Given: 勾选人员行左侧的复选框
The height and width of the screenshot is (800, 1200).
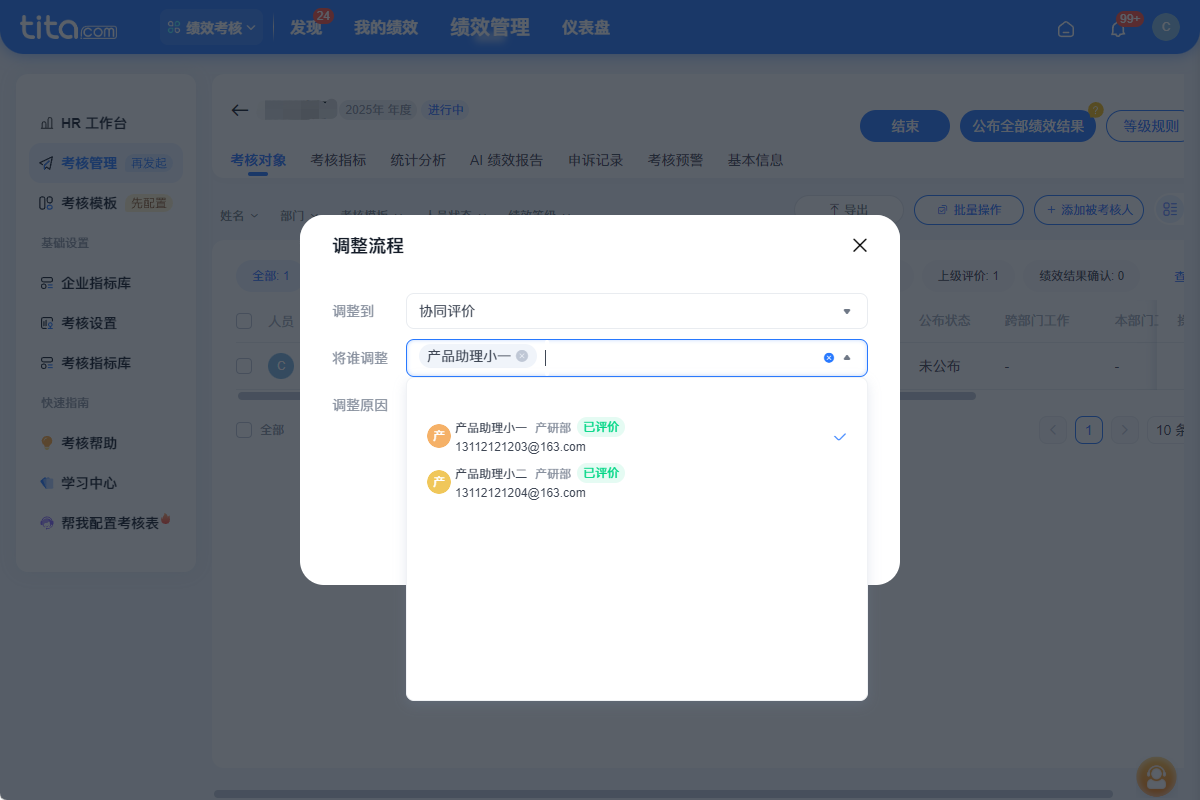Looking at the screenshot, I should coord(244,365).
